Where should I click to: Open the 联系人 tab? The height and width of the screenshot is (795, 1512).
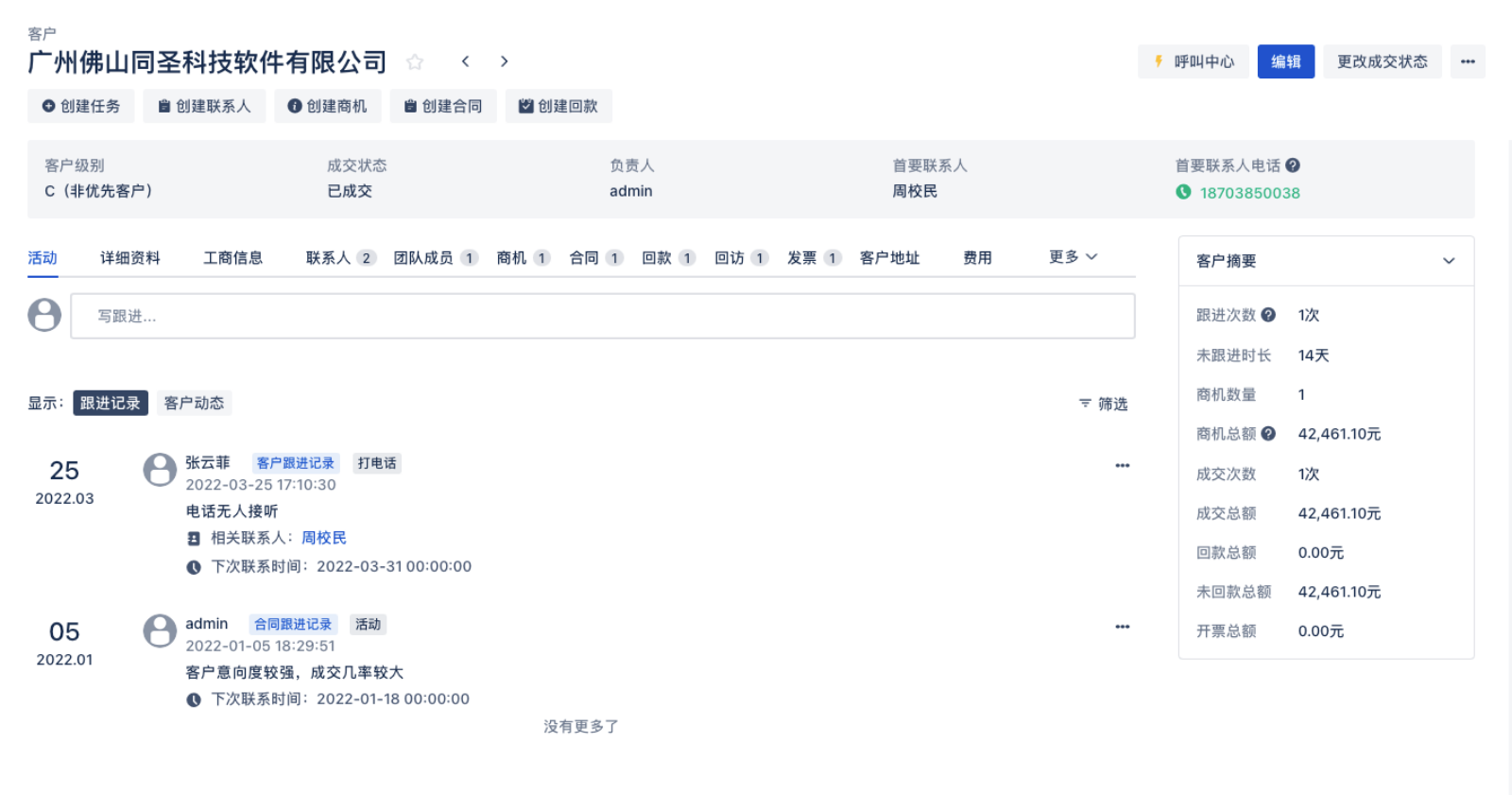340,258
